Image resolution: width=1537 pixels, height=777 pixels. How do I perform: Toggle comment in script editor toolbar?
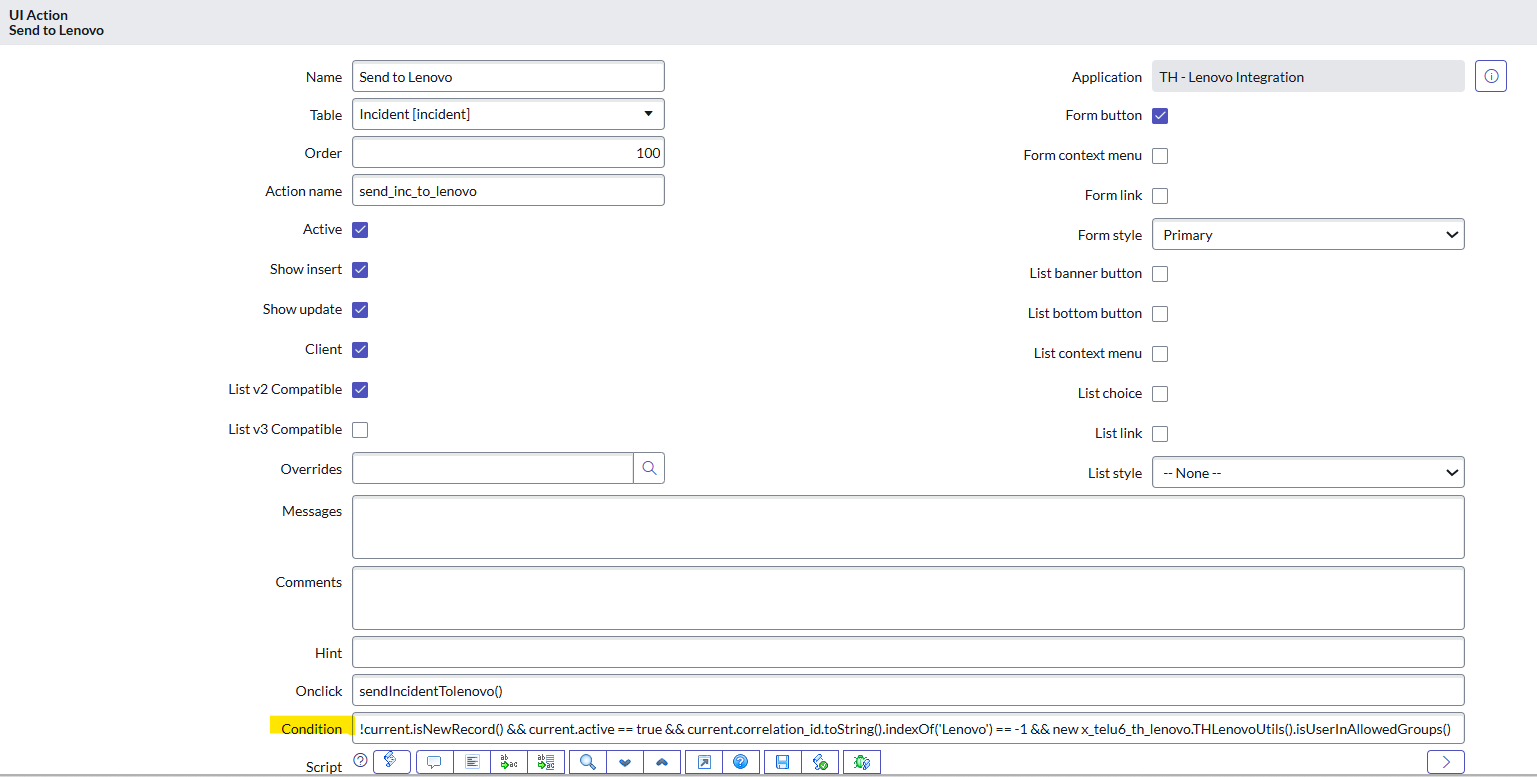pyautogui.click(x=434, y=762)
